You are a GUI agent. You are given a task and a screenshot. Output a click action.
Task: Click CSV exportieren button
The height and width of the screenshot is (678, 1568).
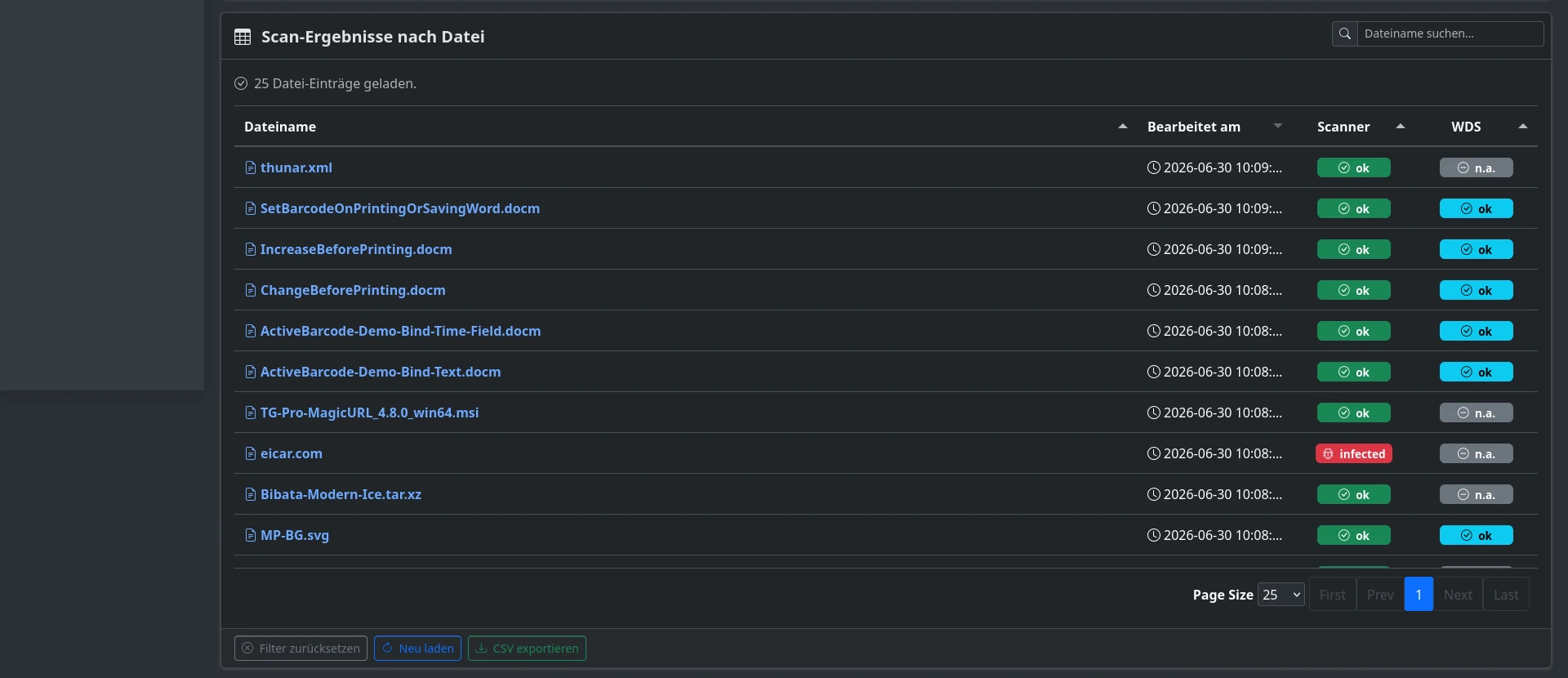[x=527, y=649]
